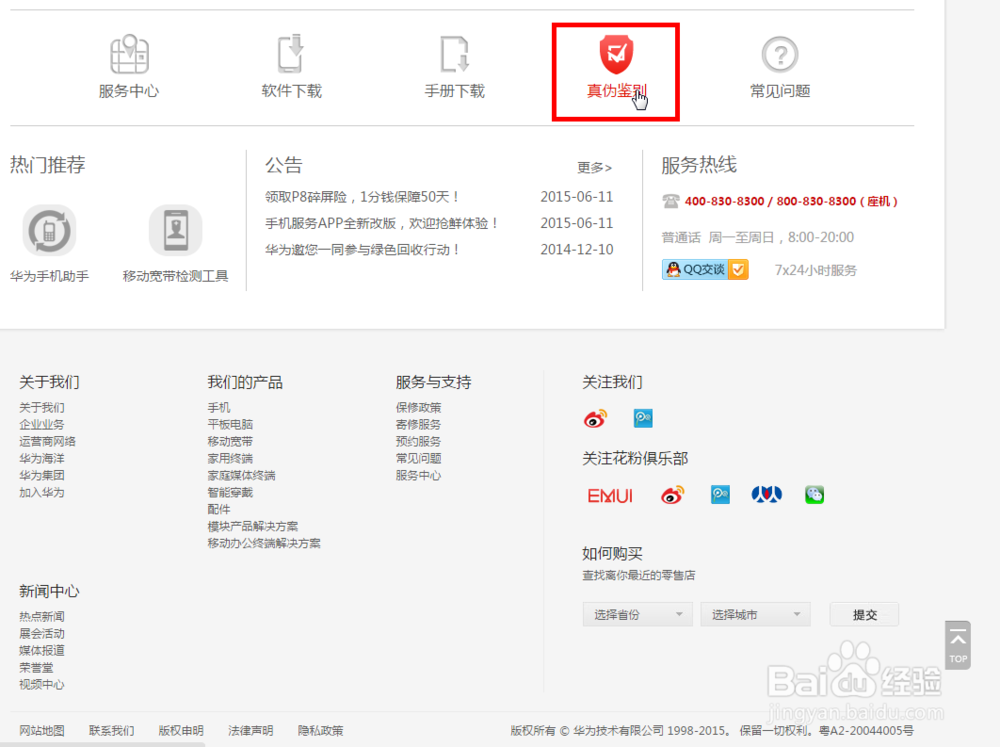Click the Tencent Weibo icon under 关注花粉俱乐部
The height and width of the screenshot is (747, 1000).
721,494
